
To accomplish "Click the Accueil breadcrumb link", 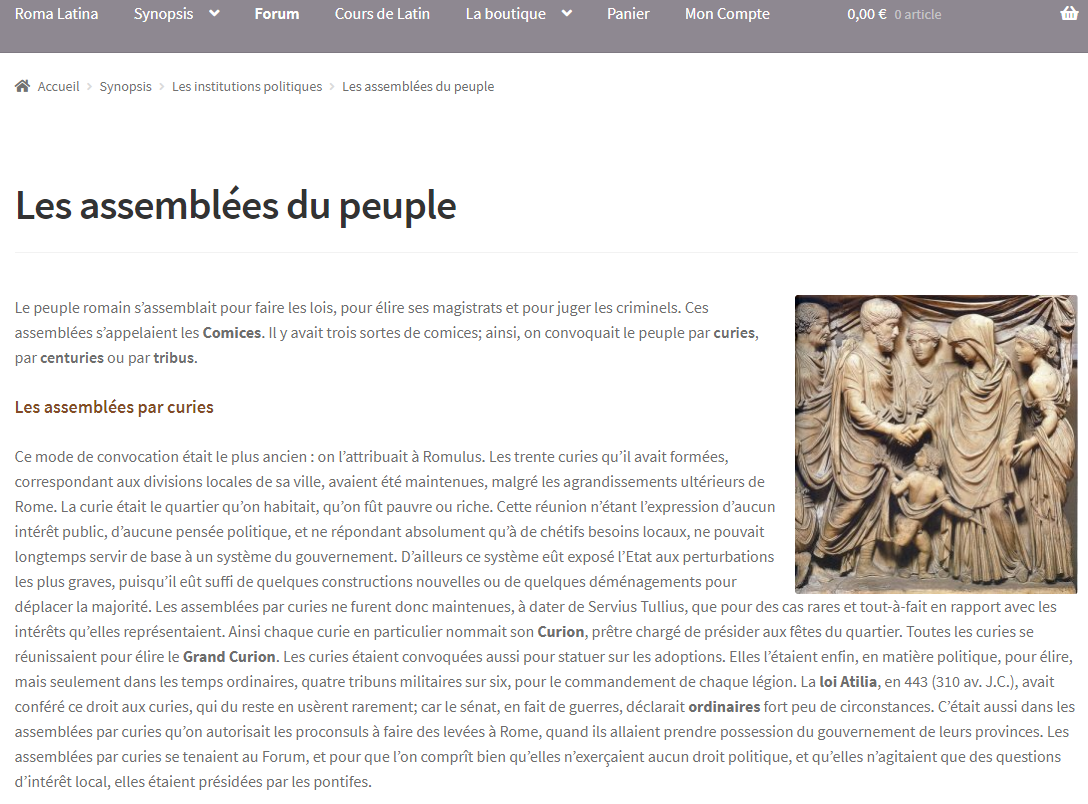I will click(x=58, y=86).
